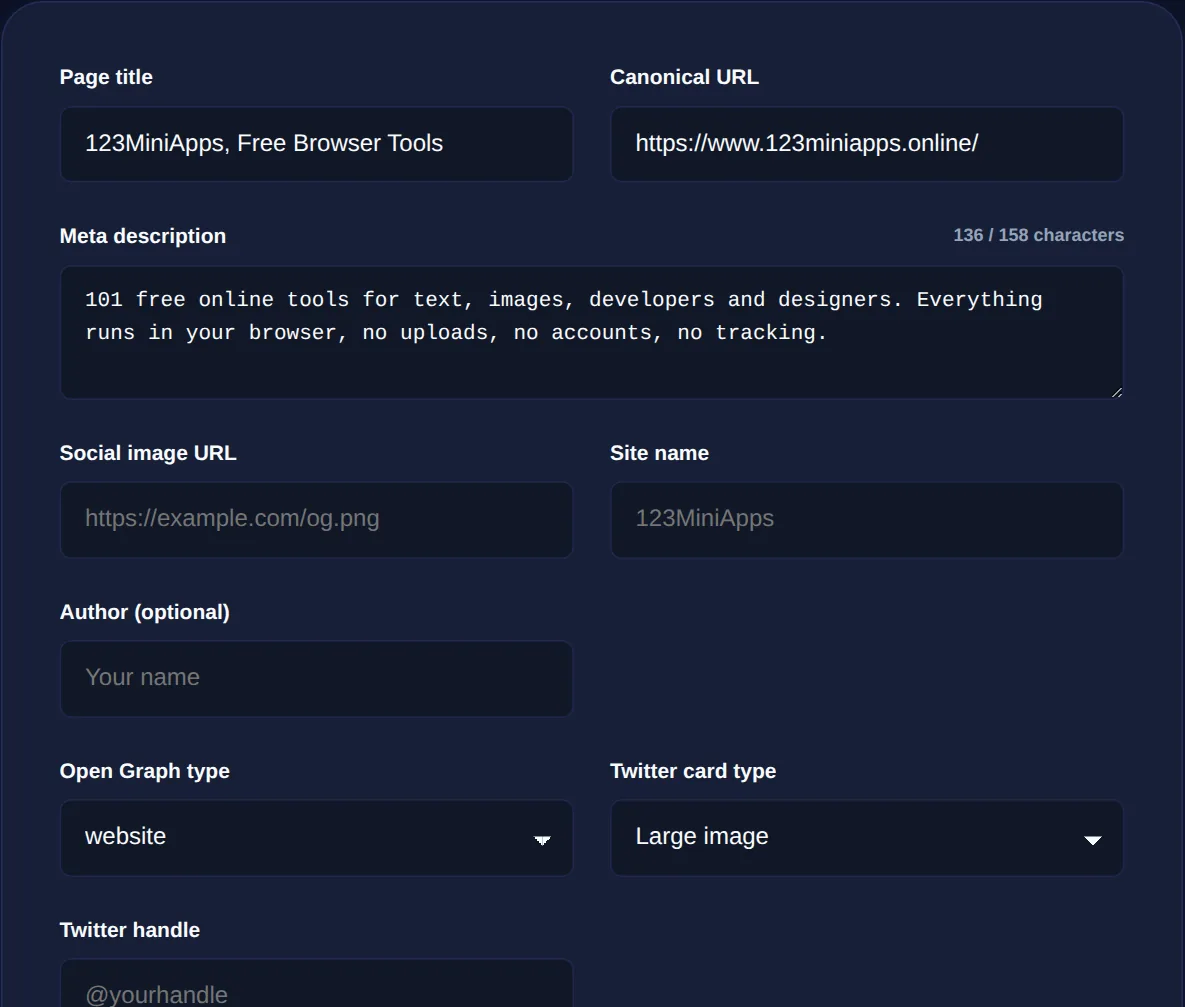
Task: Click the 'Twitter handle' label
Action: coord(130,930)
